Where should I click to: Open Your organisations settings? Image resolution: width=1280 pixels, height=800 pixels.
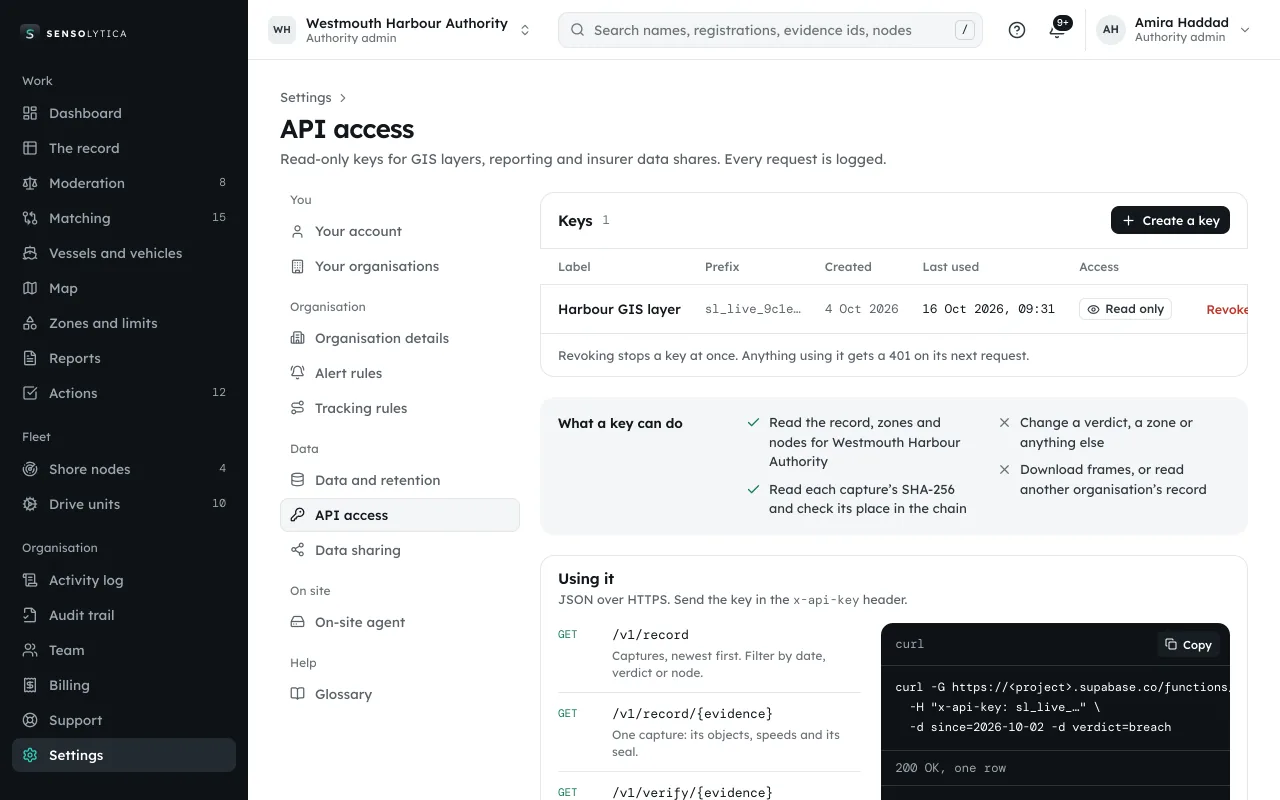pos(400,266)
